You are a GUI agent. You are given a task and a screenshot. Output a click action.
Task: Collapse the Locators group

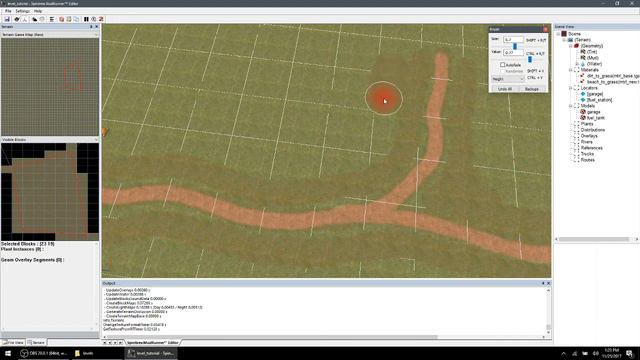tap(570, 88)
